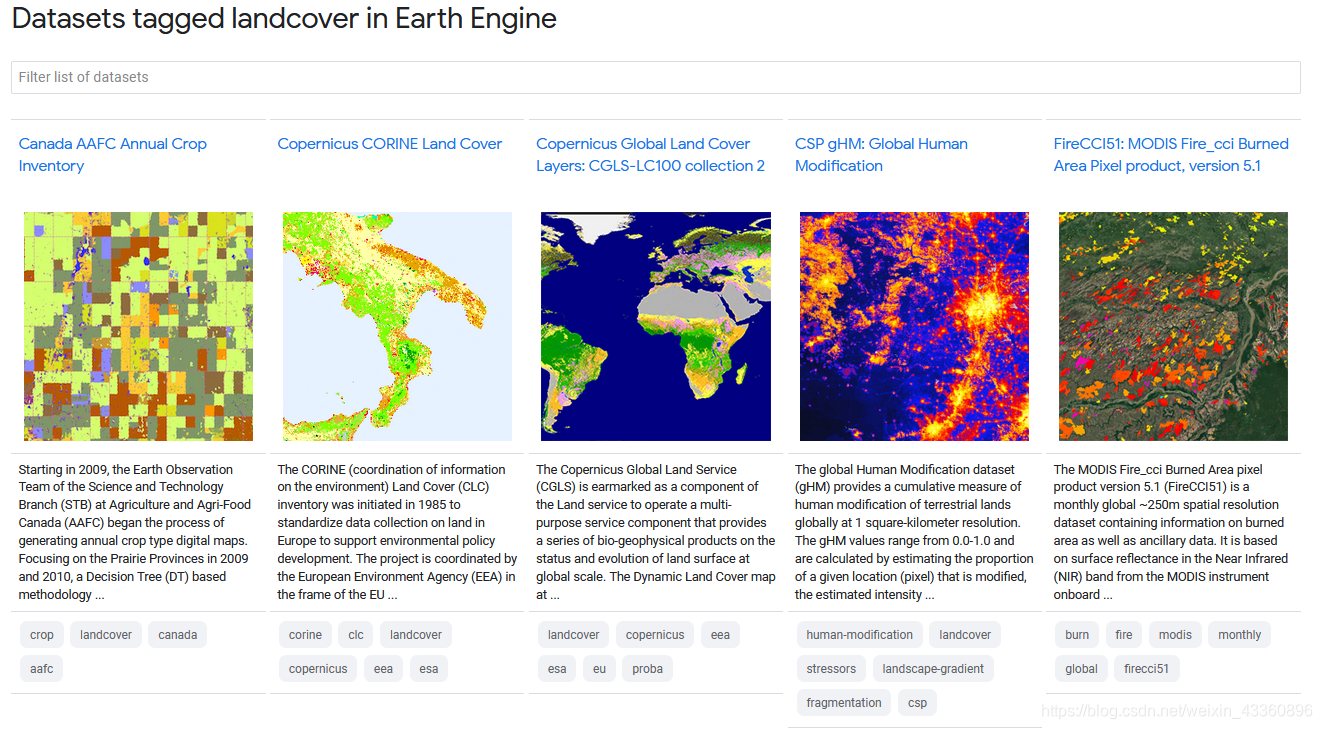Select the crop tag
This screenshot has width=1322, height=729.
coord(42,635)
